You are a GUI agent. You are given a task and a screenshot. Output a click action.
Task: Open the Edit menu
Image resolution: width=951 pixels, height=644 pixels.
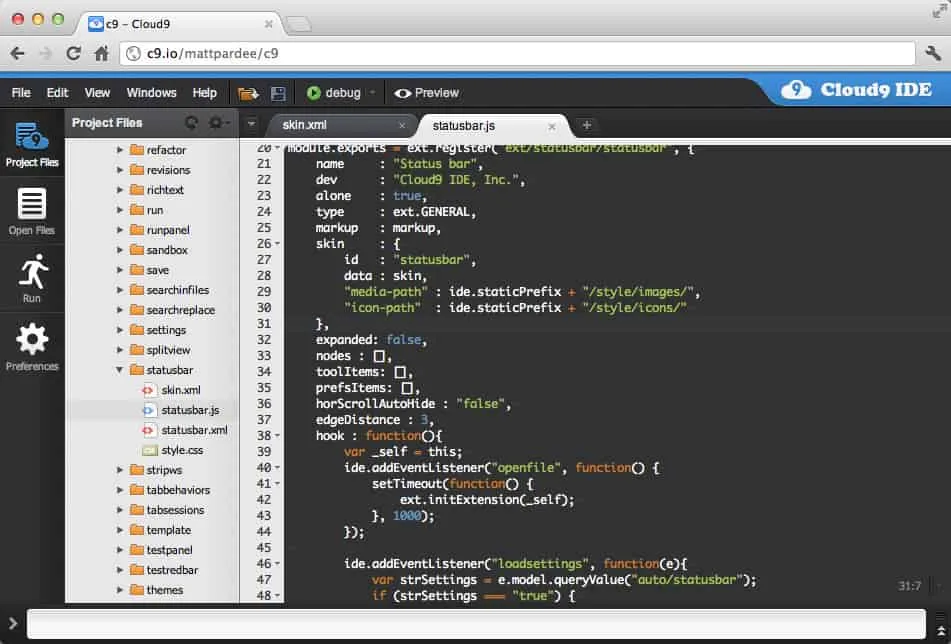point(58,93)
